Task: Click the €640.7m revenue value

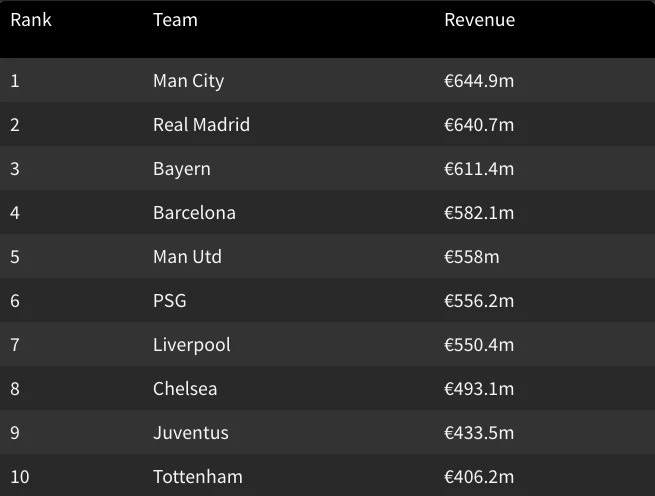Action: [x=479, y=125]
